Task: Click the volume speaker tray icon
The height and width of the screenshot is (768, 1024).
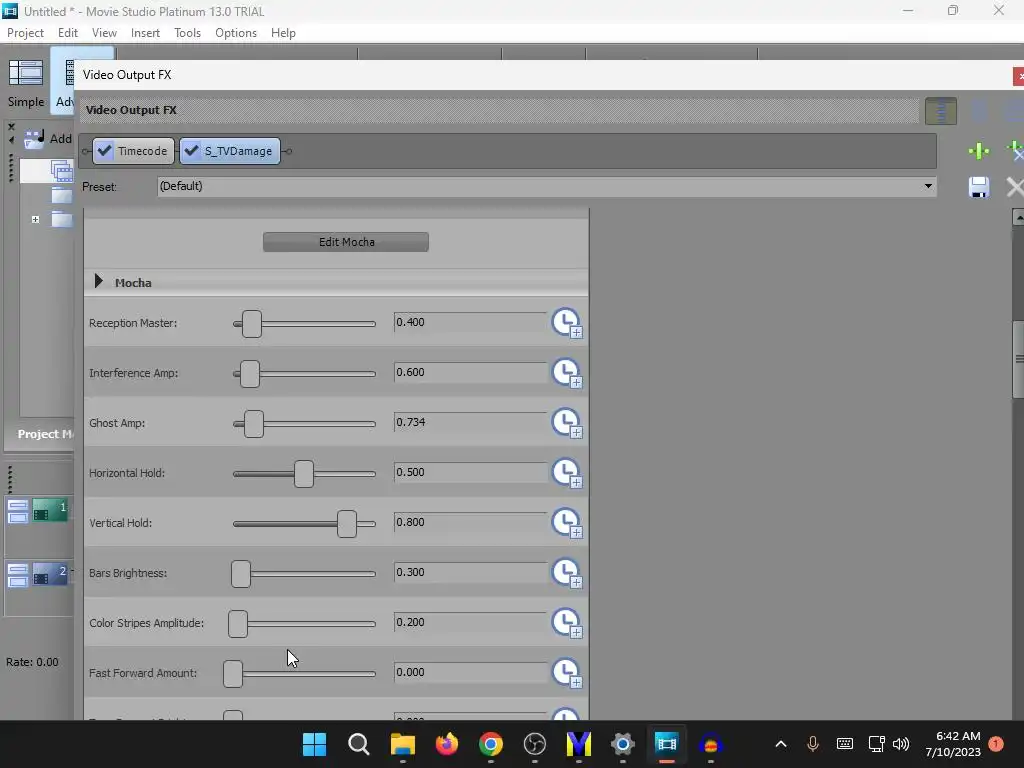Action: 901,744
